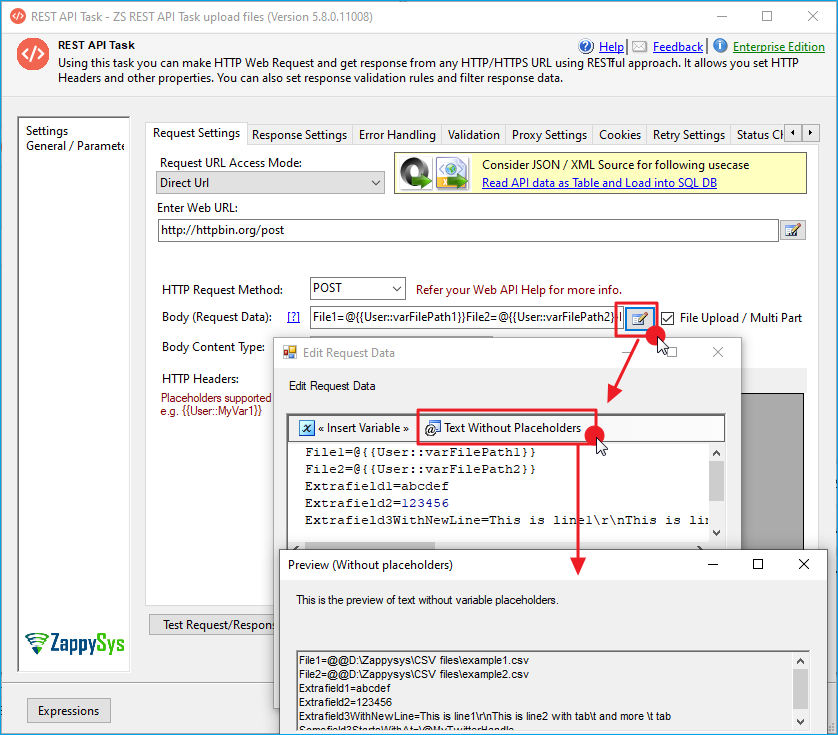Viewport: 838px width, 735px height.
Task: Click the JSON/XML Source promo icon
Action: [434, 173]
